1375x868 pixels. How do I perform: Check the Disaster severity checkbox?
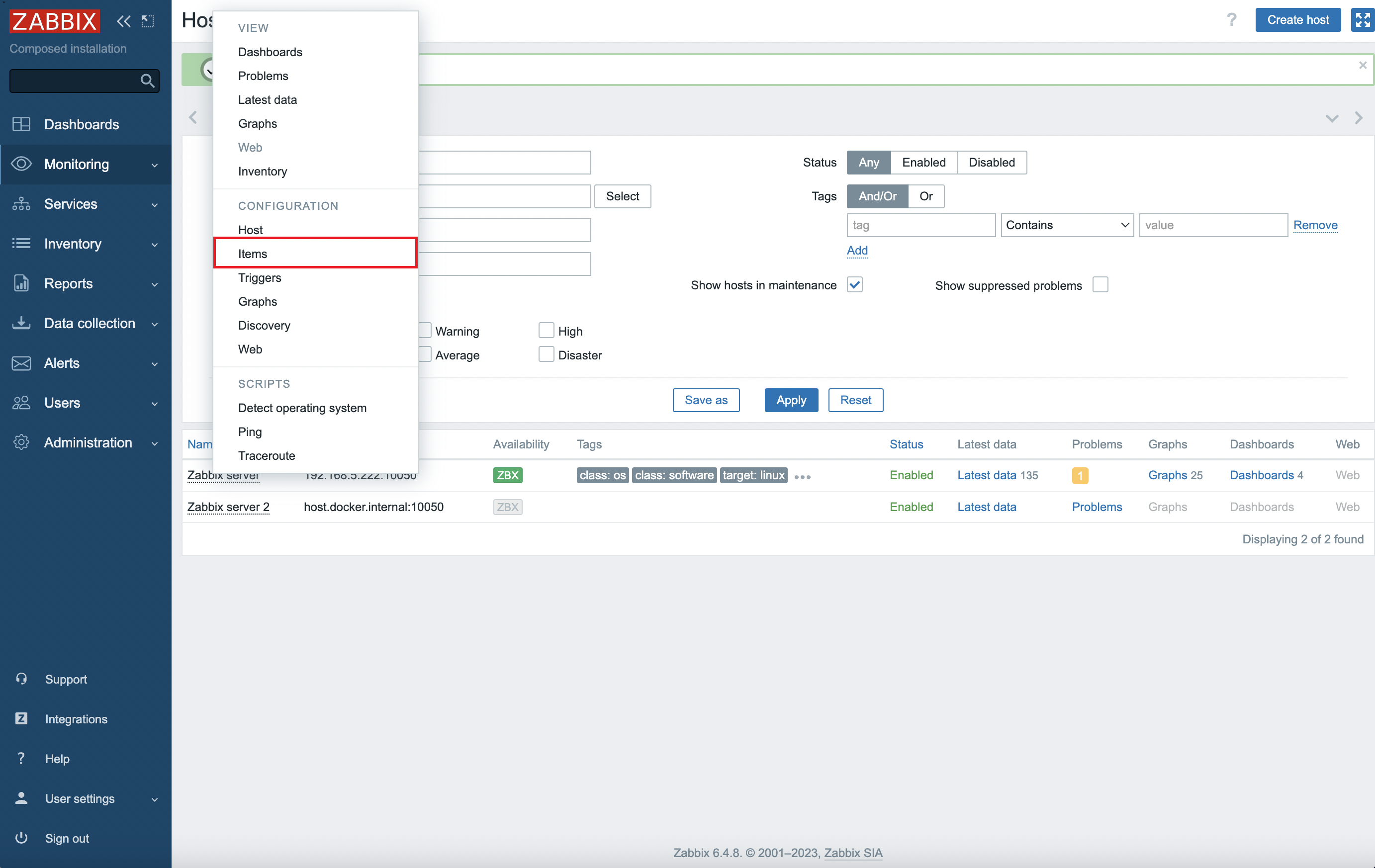pos(546,354)
